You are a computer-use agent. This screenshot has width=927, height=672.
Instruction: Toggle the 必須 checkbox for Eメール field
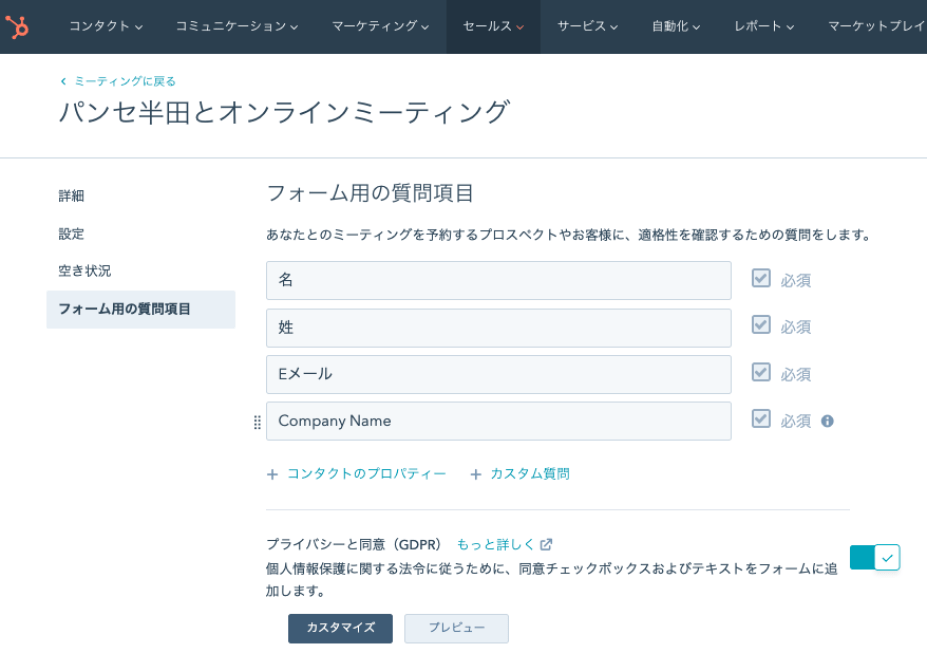761,373
